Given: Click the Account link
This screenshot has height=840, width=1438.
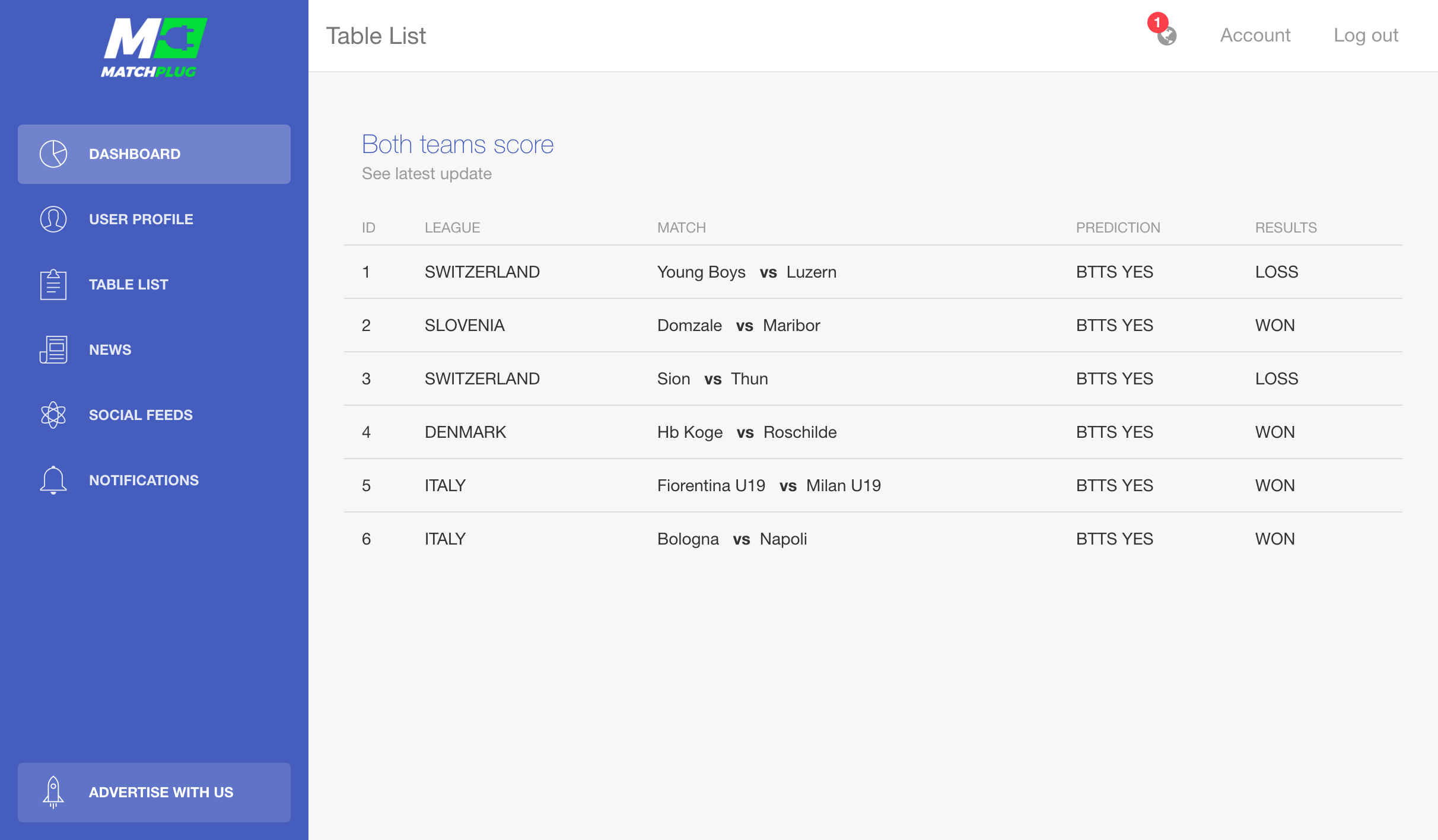Looking at the screenshot, I should [1255, 36].
